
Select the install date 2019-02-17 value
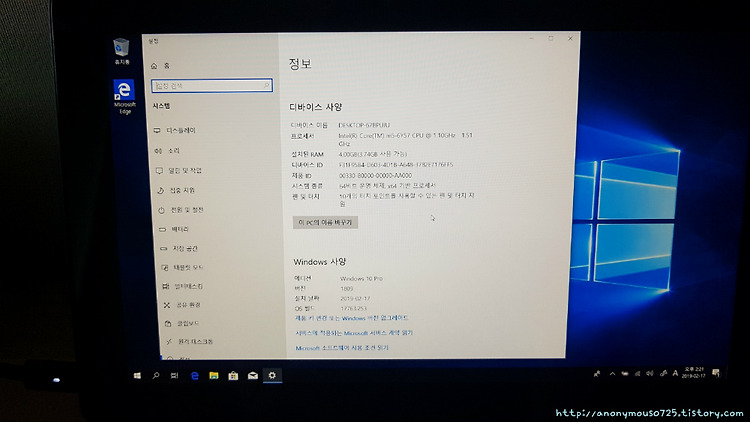point(355,299)
